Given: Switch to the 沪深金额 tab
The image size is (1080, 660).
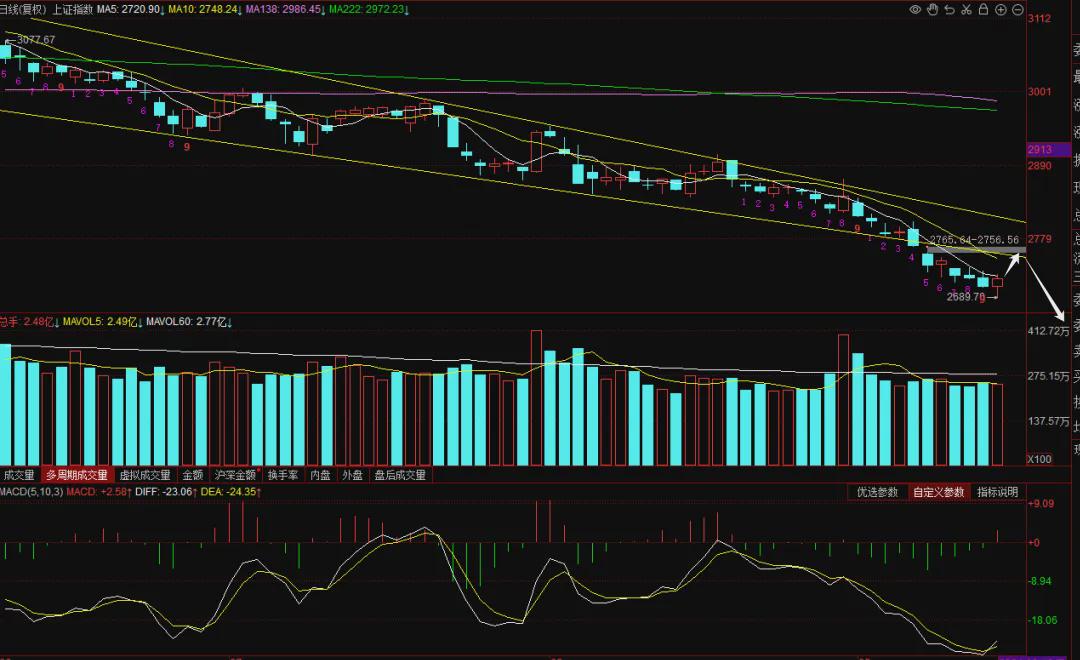Looking at the screenshot, I should pos(236,475).
